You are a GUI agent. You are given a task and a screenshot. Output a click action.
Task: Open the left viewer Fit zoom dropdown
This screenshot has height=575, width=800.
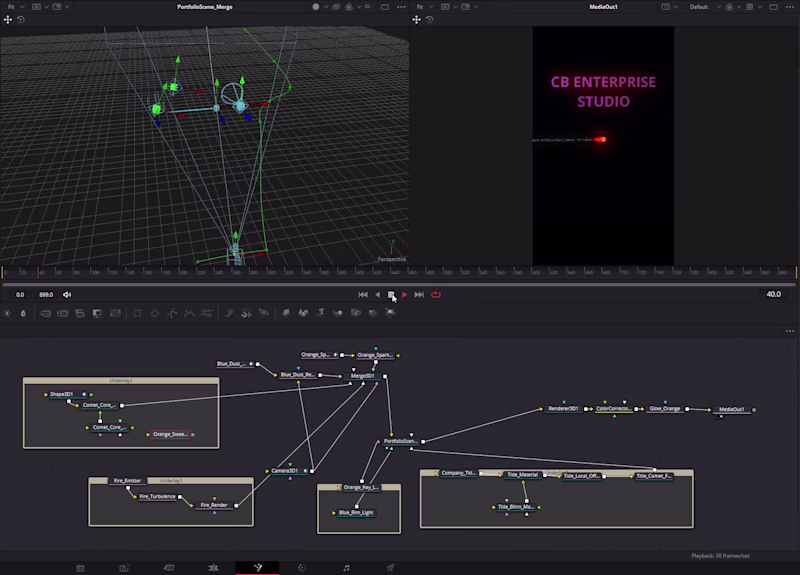click(16, 7)
